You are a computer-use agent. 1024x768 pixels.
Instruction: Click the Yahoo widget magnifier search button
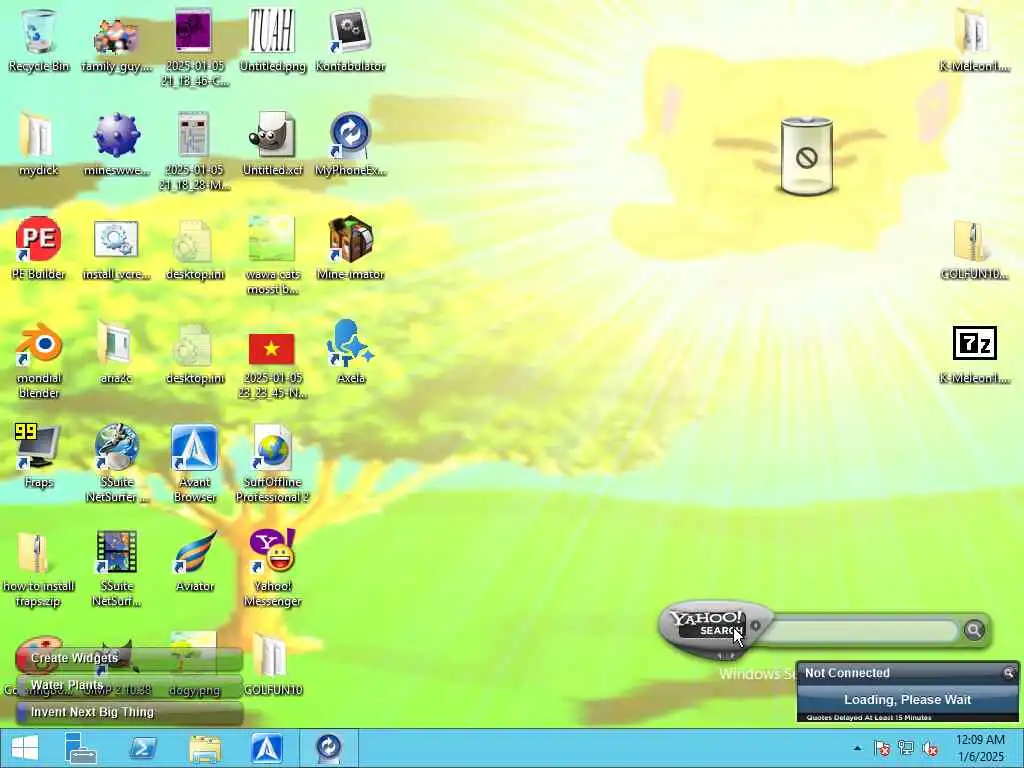pyautogui.click(x=974, y=630)
